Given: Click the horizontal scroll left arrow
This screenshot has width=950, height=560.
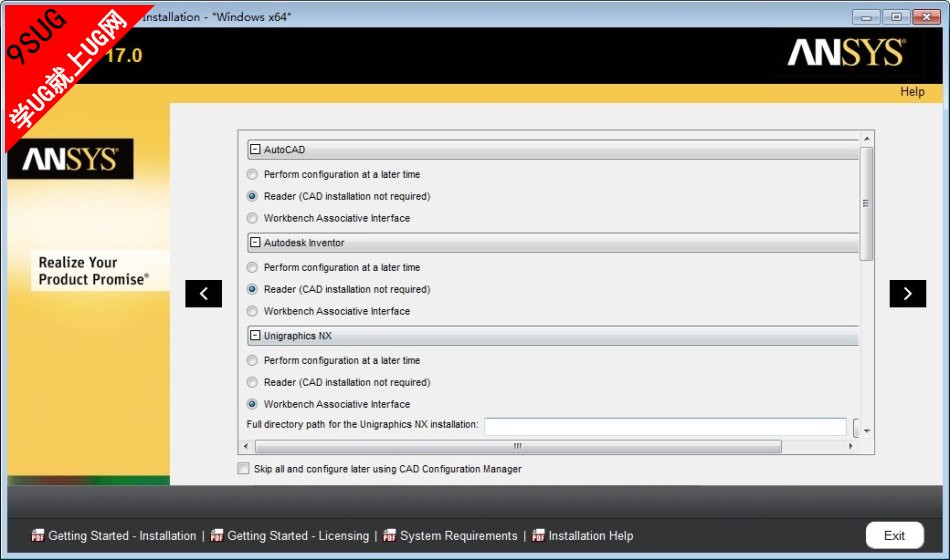Looking at the screenshot, I should [x=245, y=447].
